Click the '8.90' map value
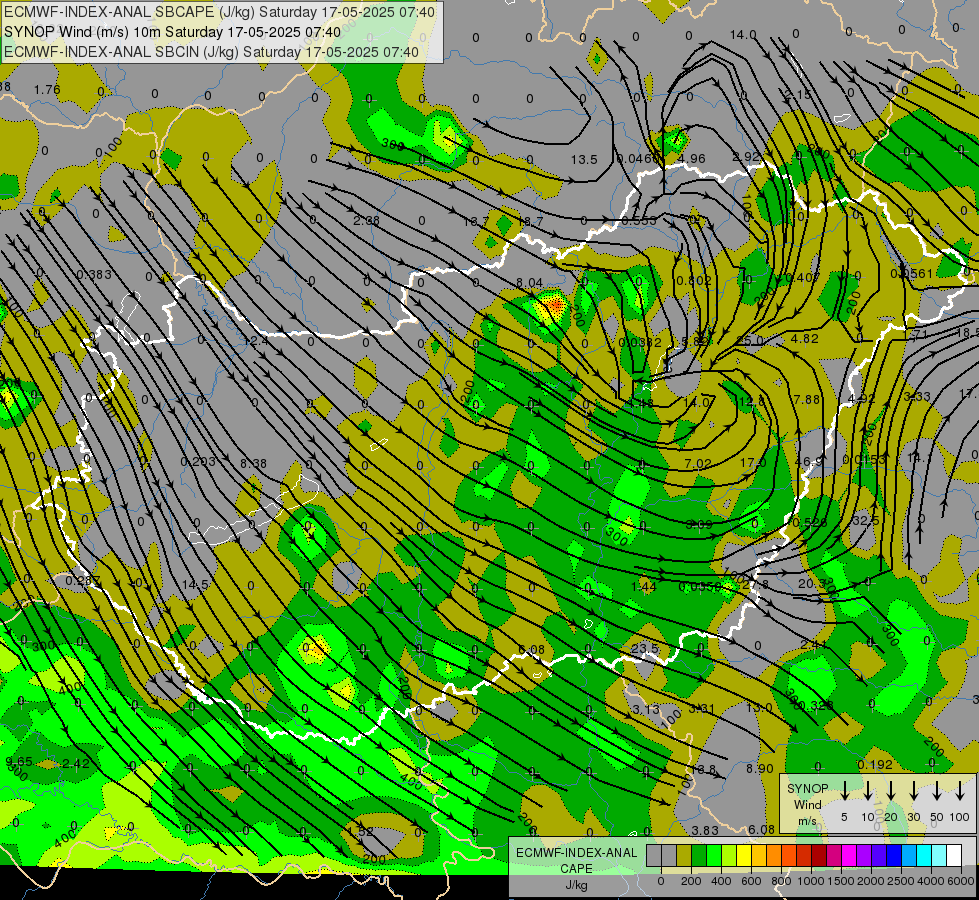Viewport: 979px width, 900px height. tap(760, 769)
